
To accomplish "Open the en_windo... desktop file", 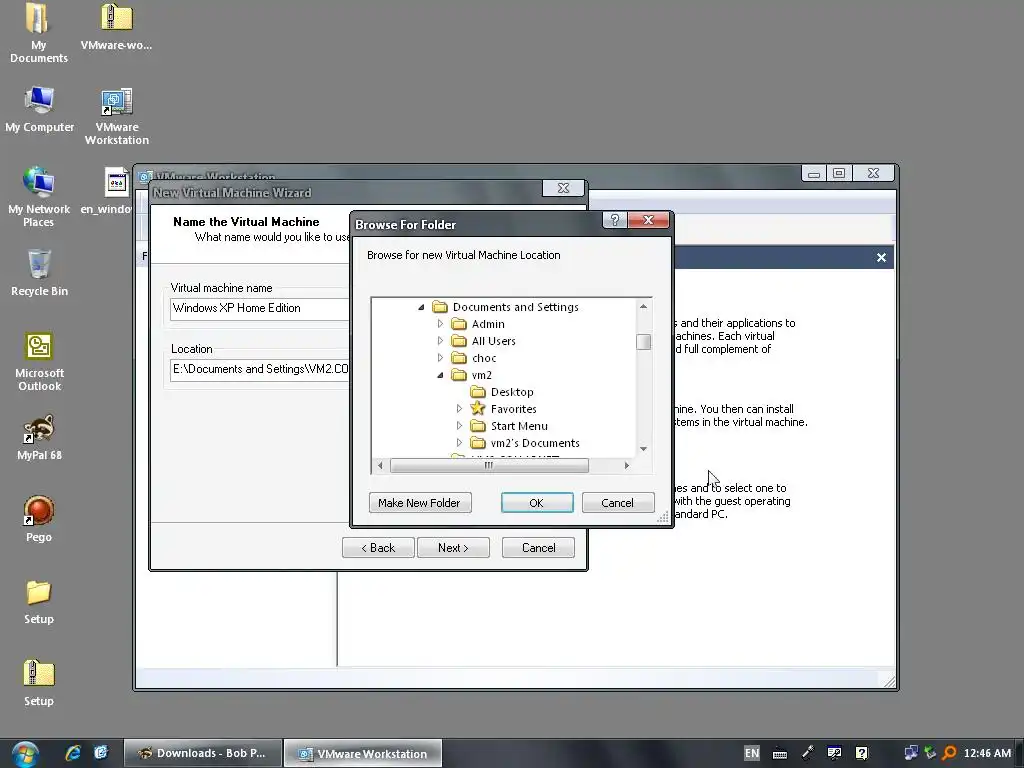I will [x=106, y=191].
